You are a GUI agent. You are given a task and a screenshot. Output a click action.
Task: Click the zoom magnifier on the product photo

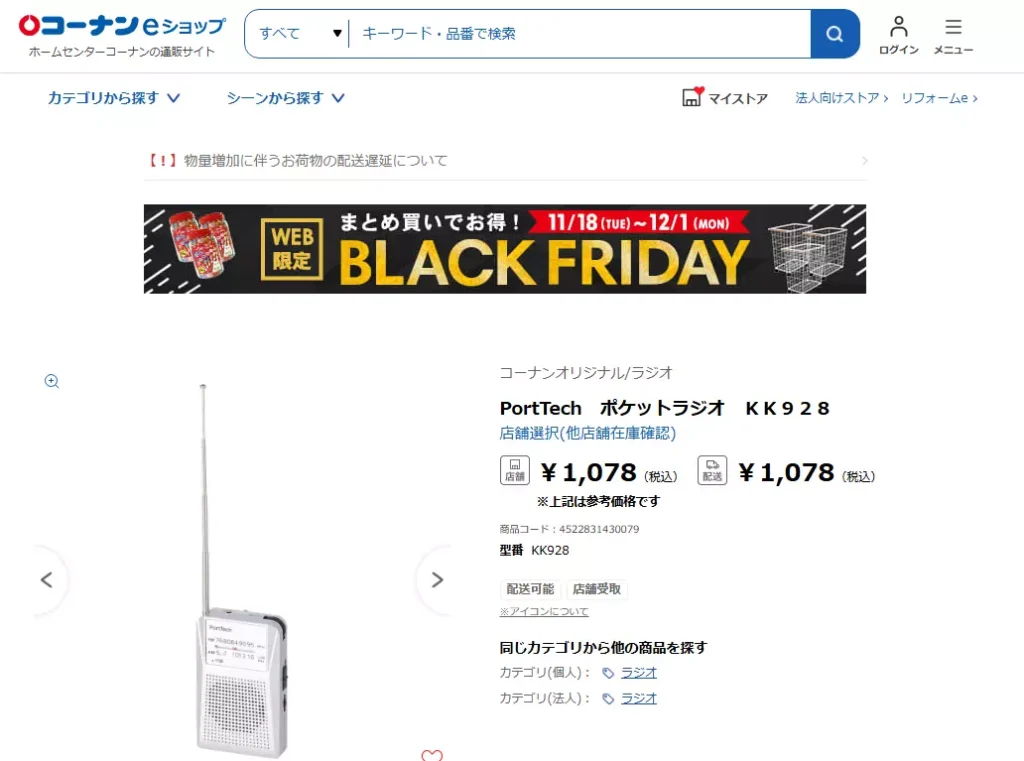pyautogui.click(x=51, y=381)
